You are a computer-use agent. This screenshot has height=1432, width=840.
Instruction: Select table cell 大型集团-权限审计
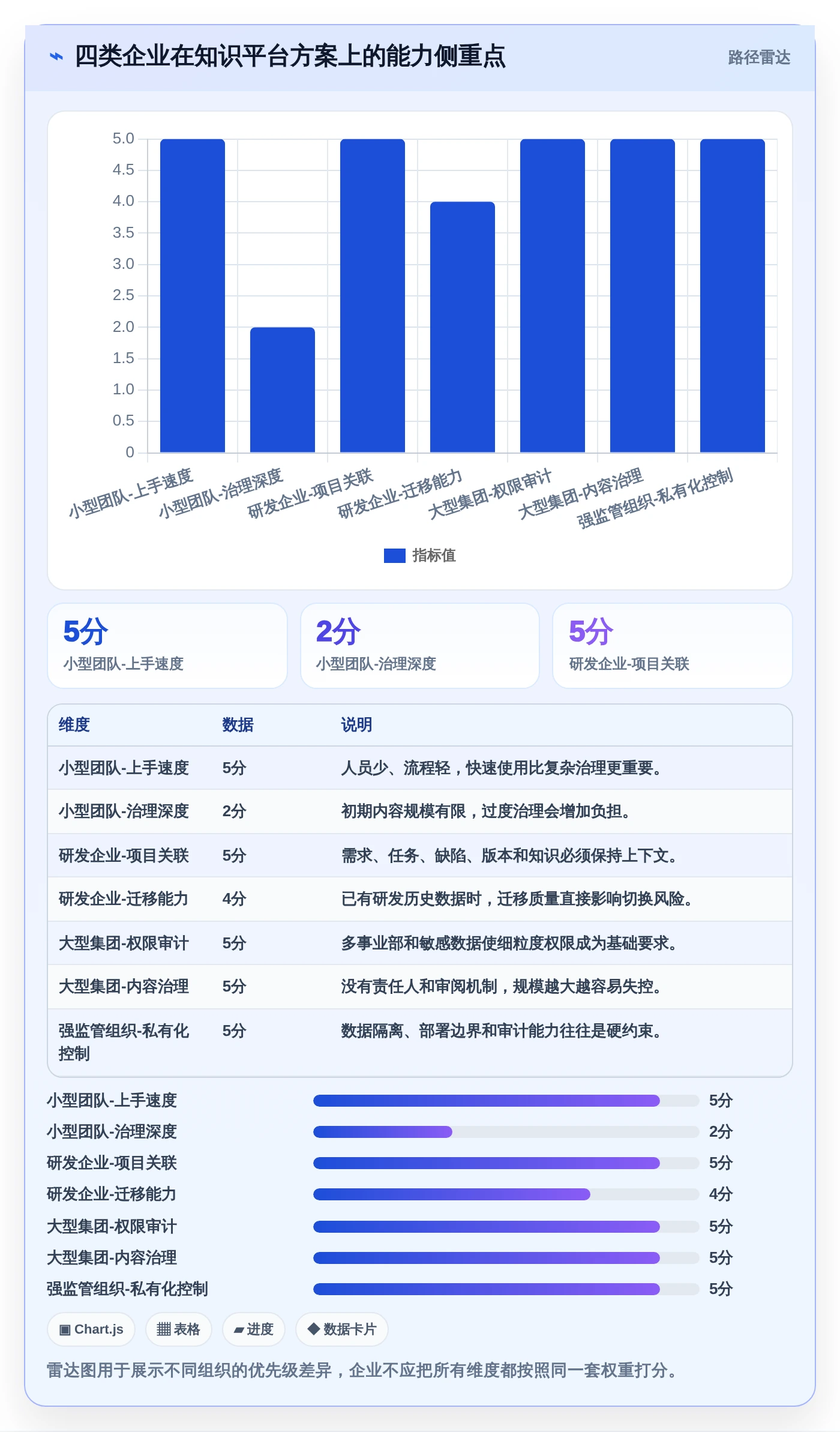coord(124,943)
